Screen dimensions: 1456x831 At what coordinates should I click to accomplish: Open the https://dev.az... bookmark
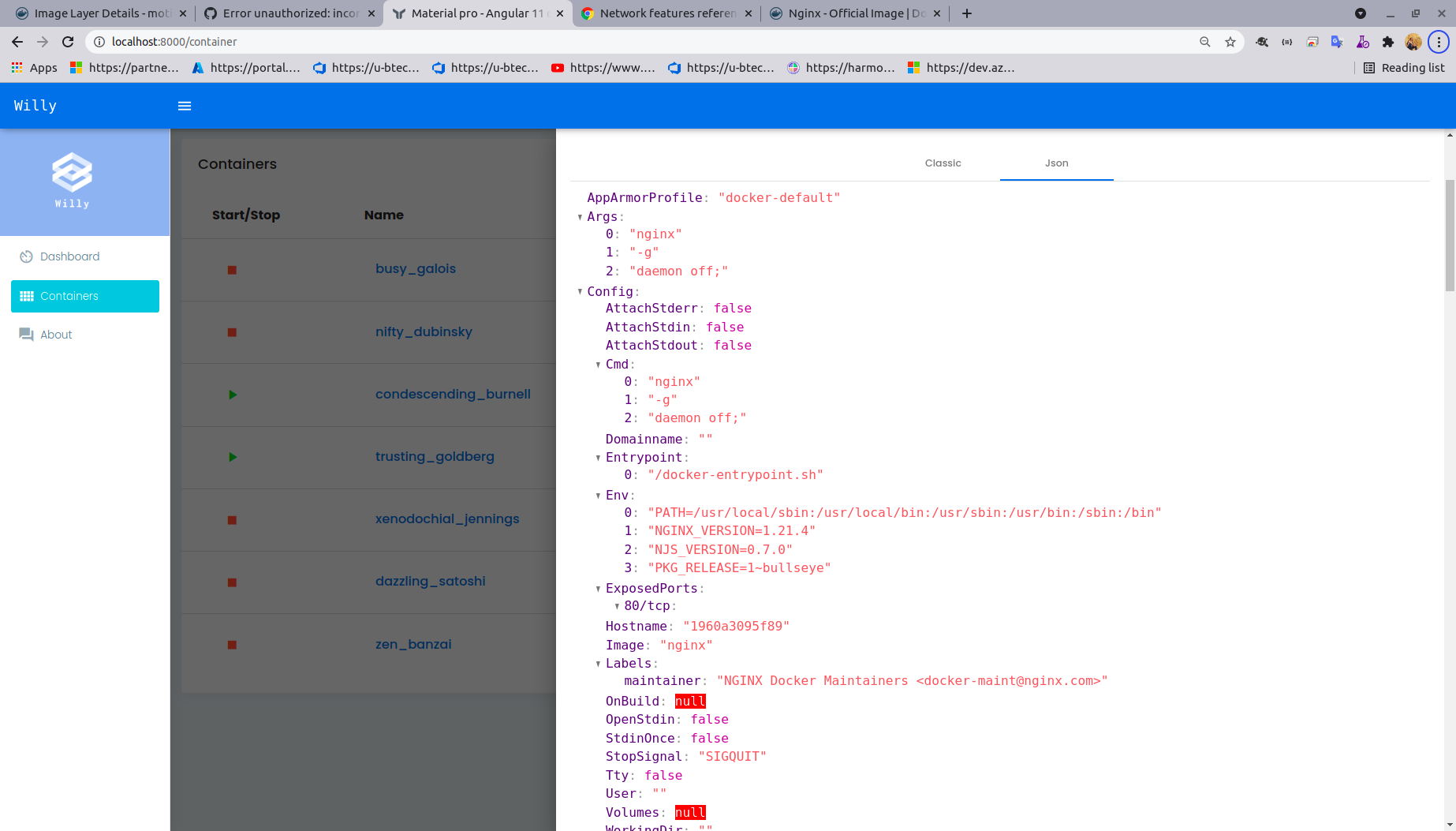961,68
